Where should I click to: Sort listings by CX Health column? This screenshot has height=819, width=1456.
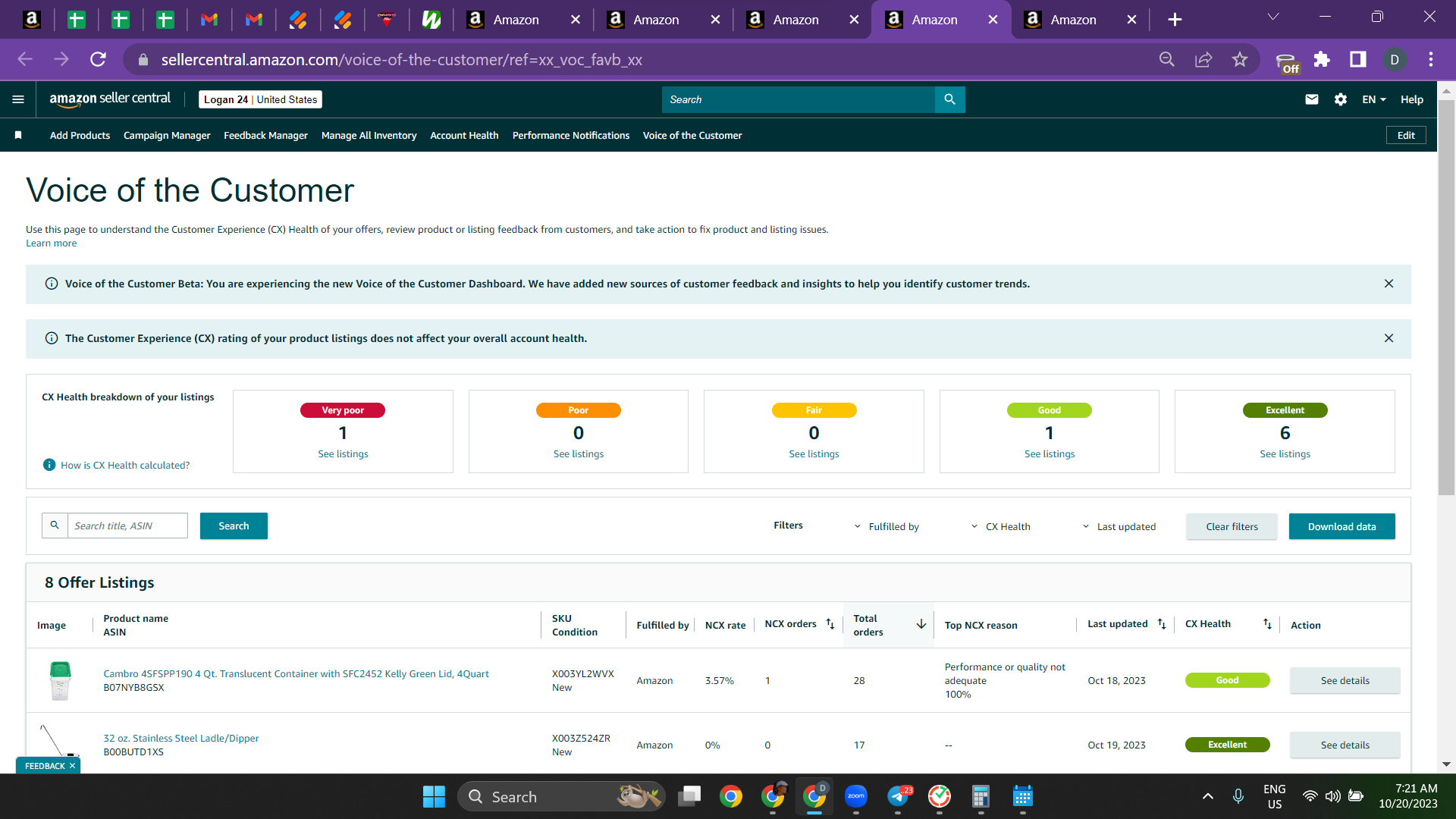click(x=1267, y=624)
